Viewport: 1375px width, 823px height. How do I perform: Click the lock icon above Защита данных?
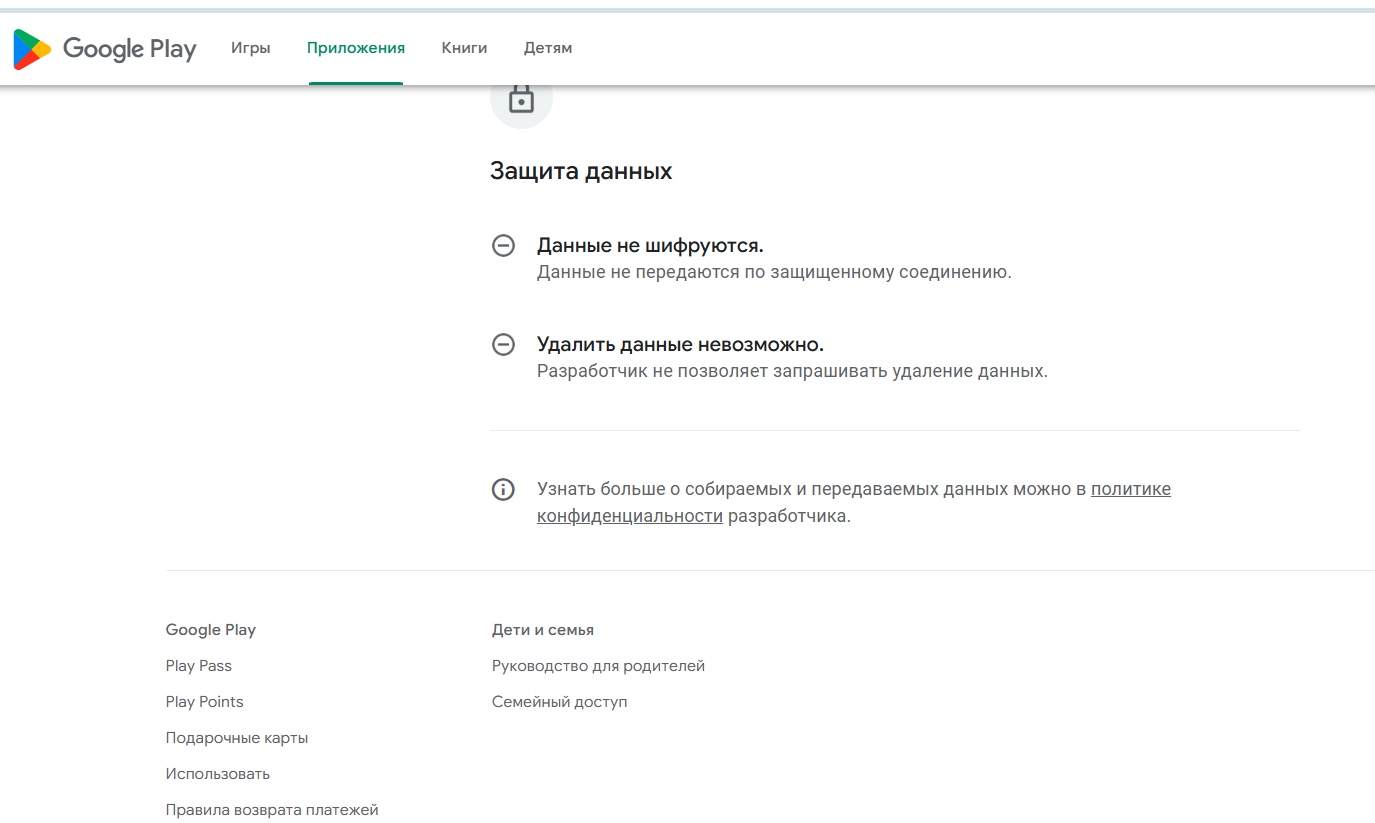(x=521, y=100)
